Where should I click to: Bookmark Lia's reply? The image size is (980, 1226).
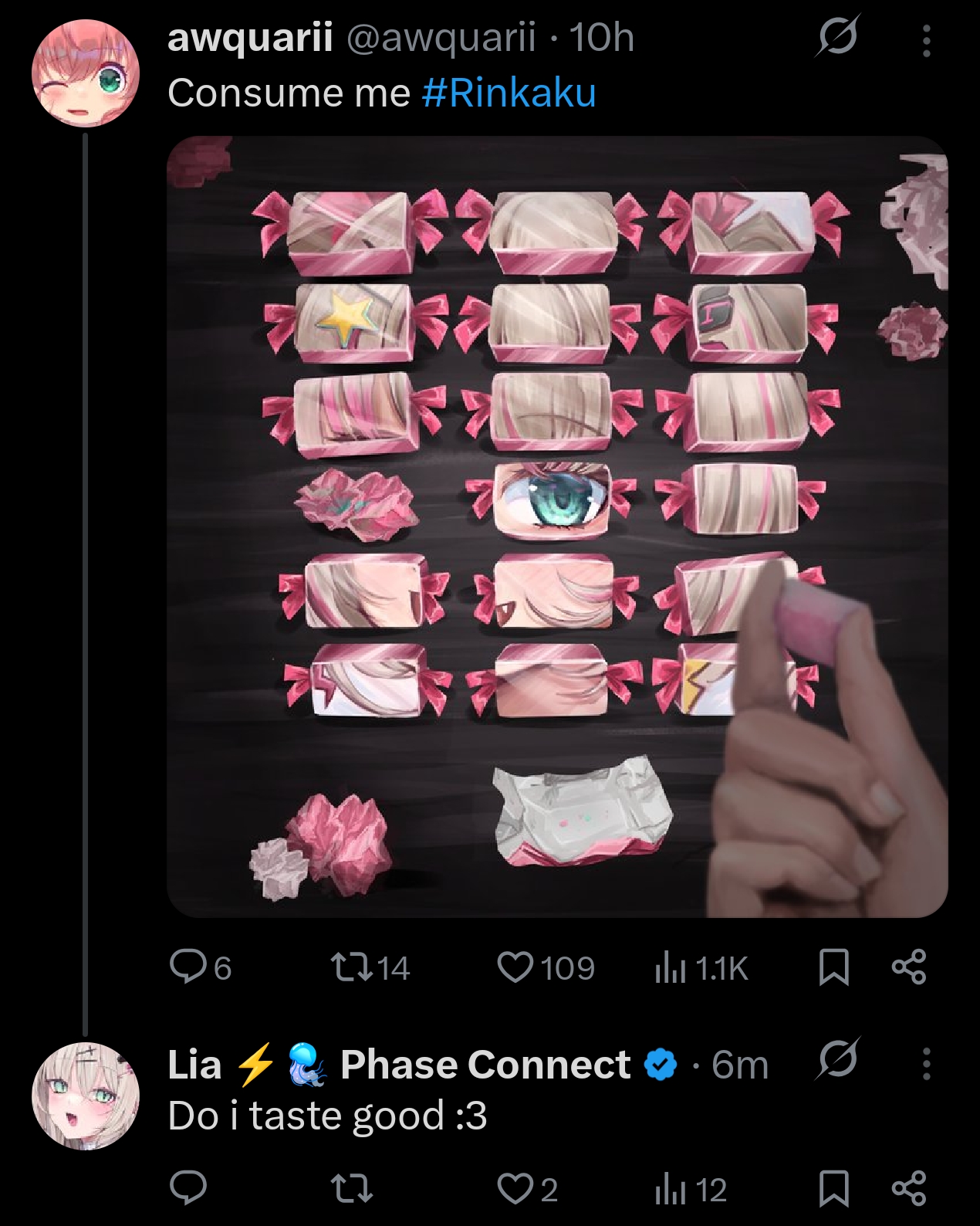(833, 1189)
